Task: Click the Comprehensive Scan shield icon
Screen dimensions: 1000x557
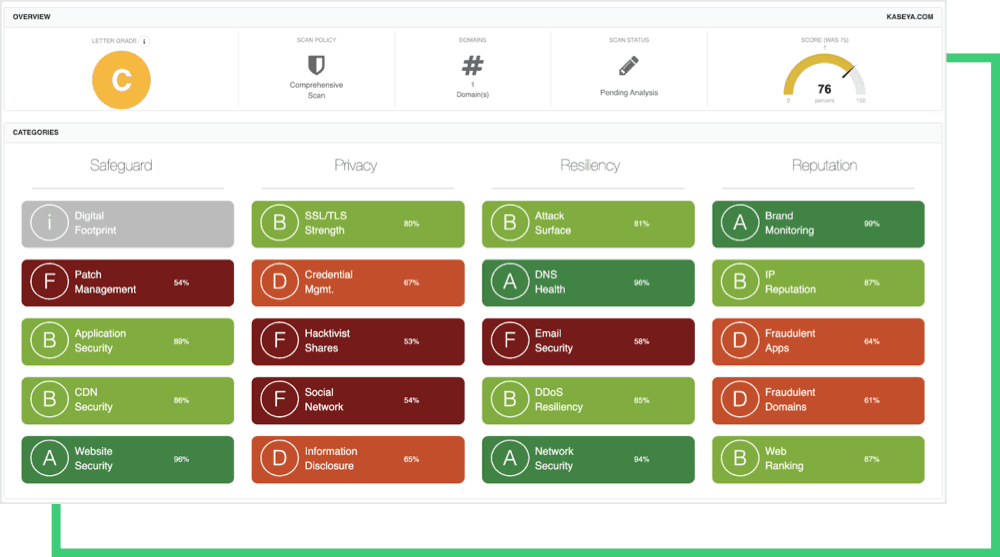Action: (316, 66)
